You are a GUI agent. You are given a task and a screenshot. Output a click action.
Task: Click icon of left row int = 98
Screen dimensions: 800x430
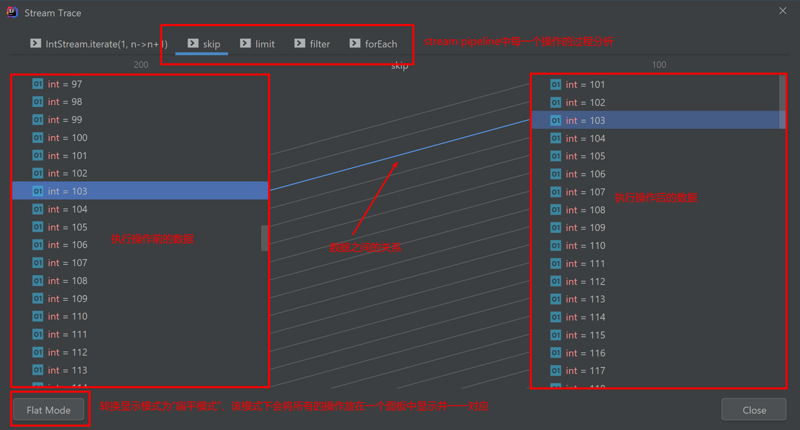pos(38,102)
